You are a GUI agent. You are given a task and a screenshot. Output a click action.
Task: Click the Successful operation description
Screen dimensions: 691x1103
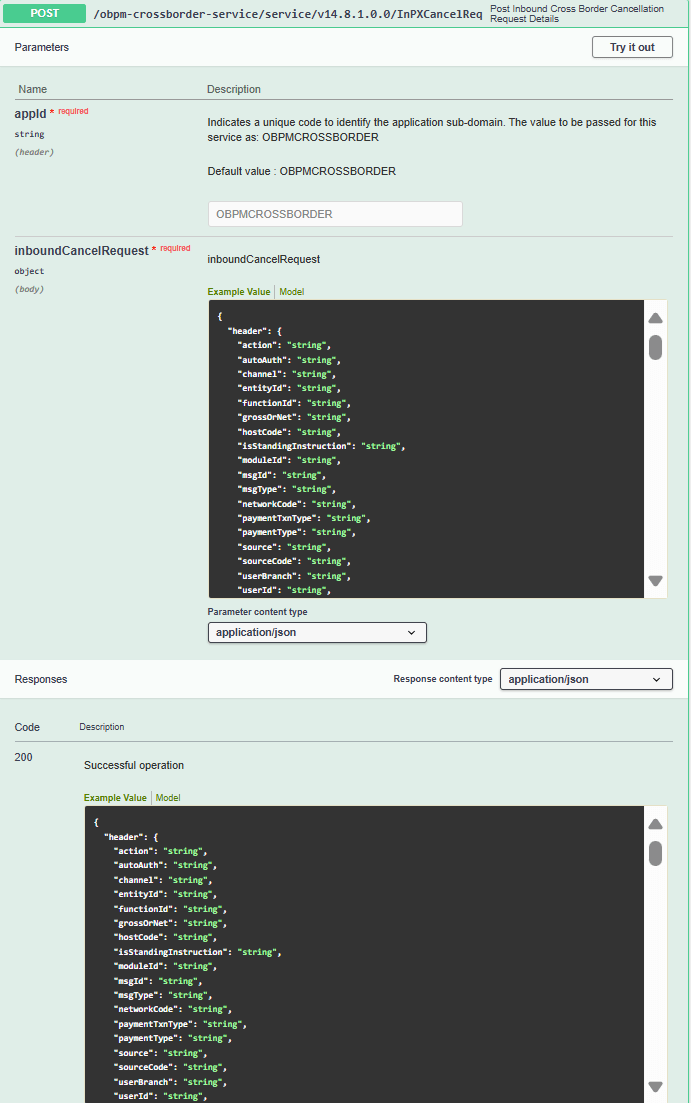[x=134, y=765]
